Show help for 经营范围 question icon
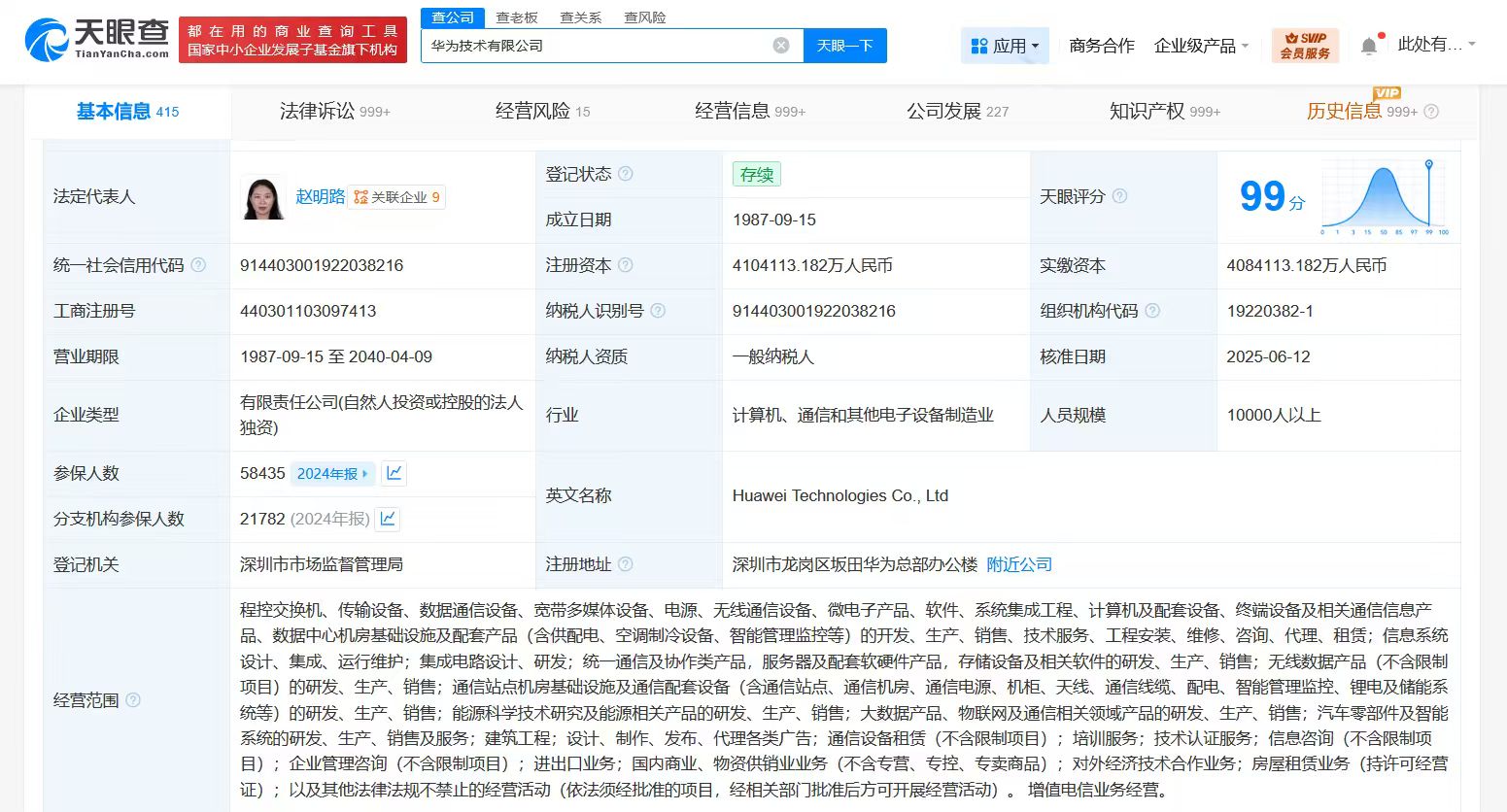The height and width of the screenshot is (812, 1507). 133,700
